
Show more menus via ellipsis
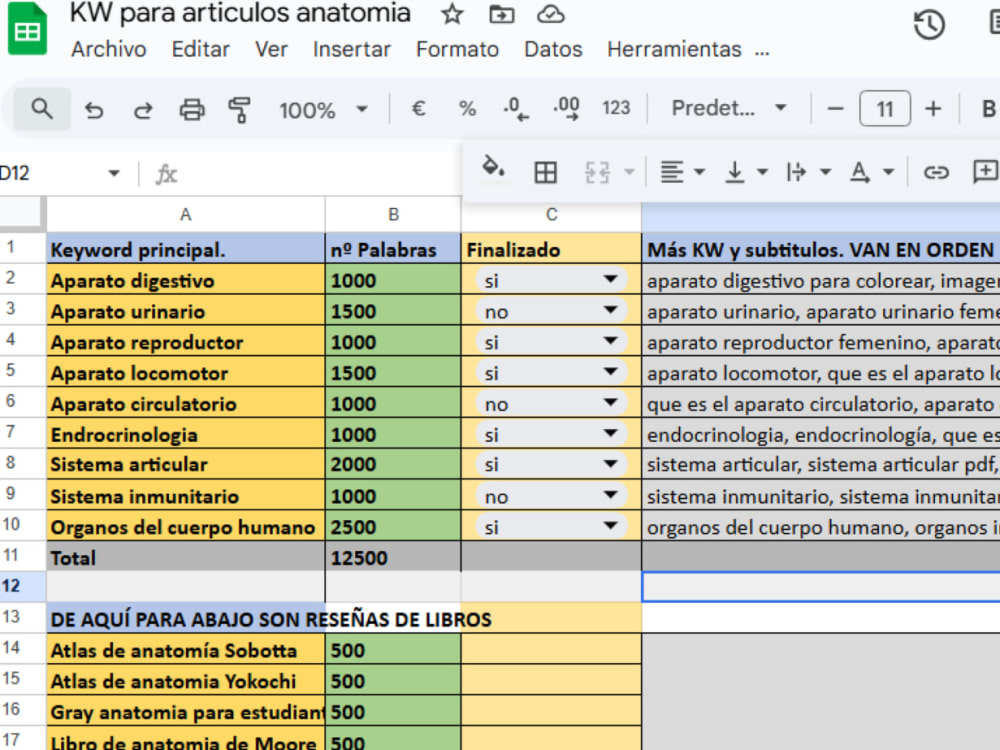tap(761, 51)
